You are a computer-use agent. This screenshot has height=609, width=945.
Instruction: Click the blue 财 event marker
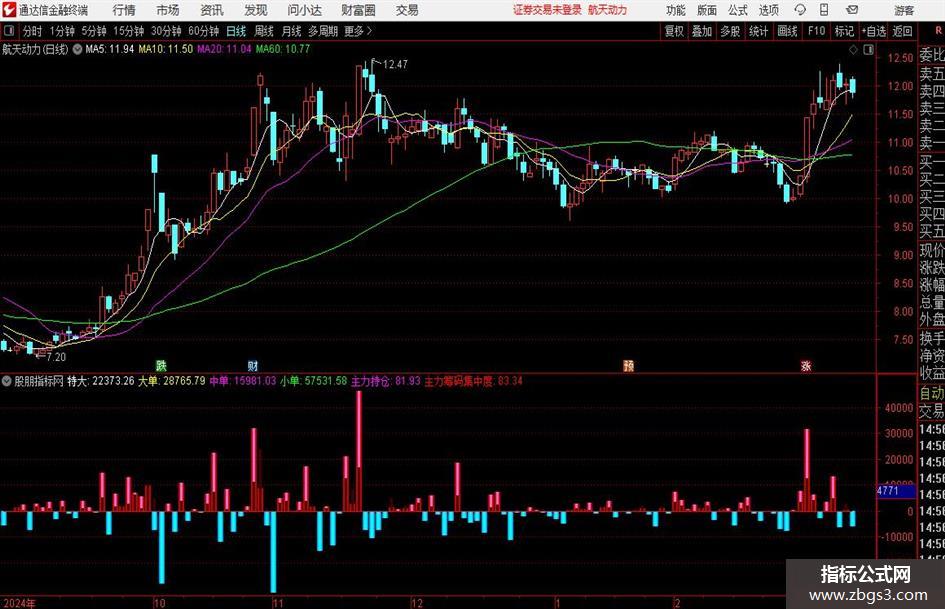point(253,365)
